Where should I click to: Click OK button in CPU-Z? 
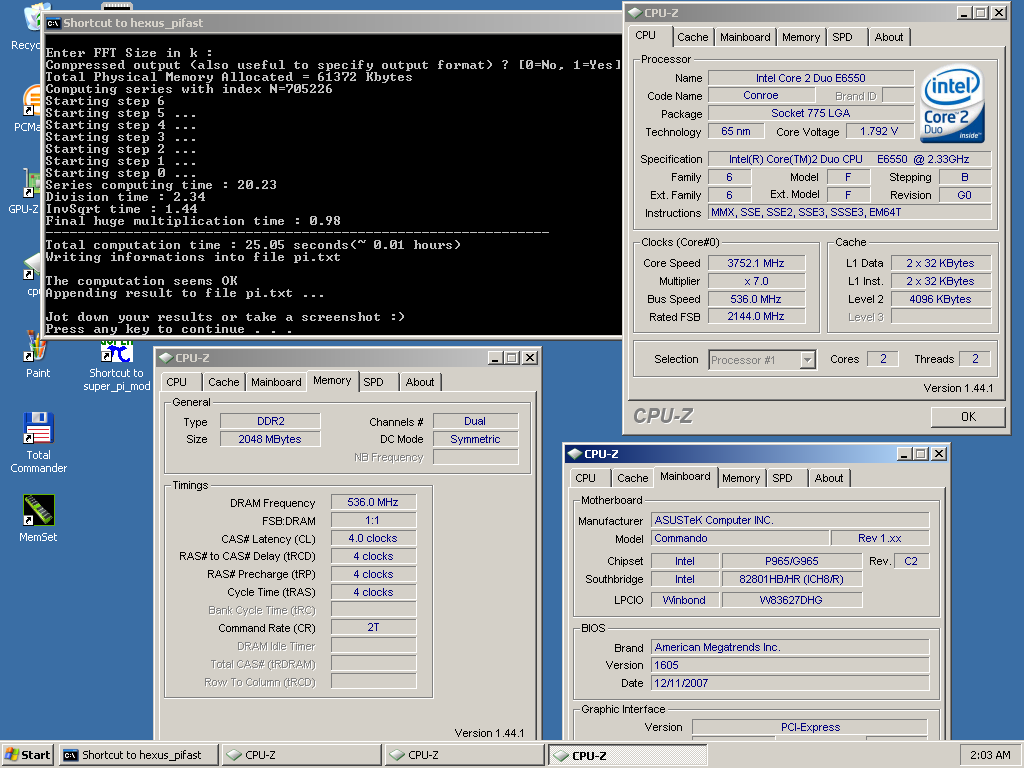click(x=968, y=417)
